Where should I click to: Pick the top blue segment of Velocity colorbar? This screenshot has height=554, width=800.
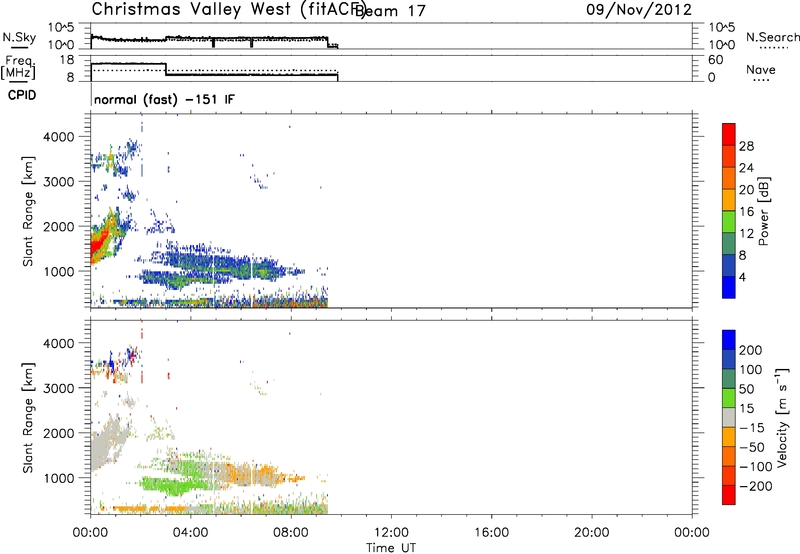(x=729, y=340)
